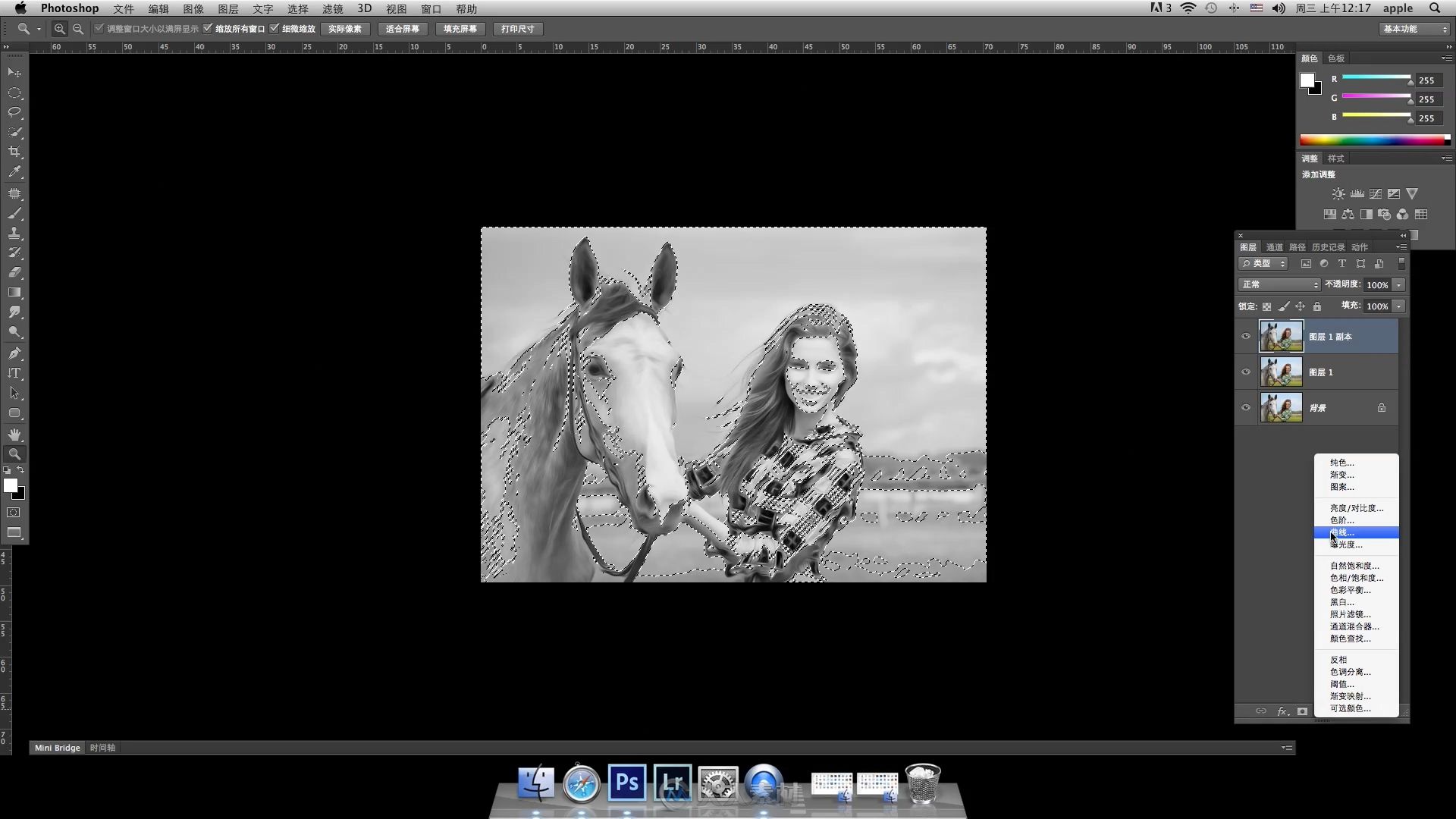Select the Quick Selection tool
This screenshot has height=819, width=1456.
[x=14, y=132]
